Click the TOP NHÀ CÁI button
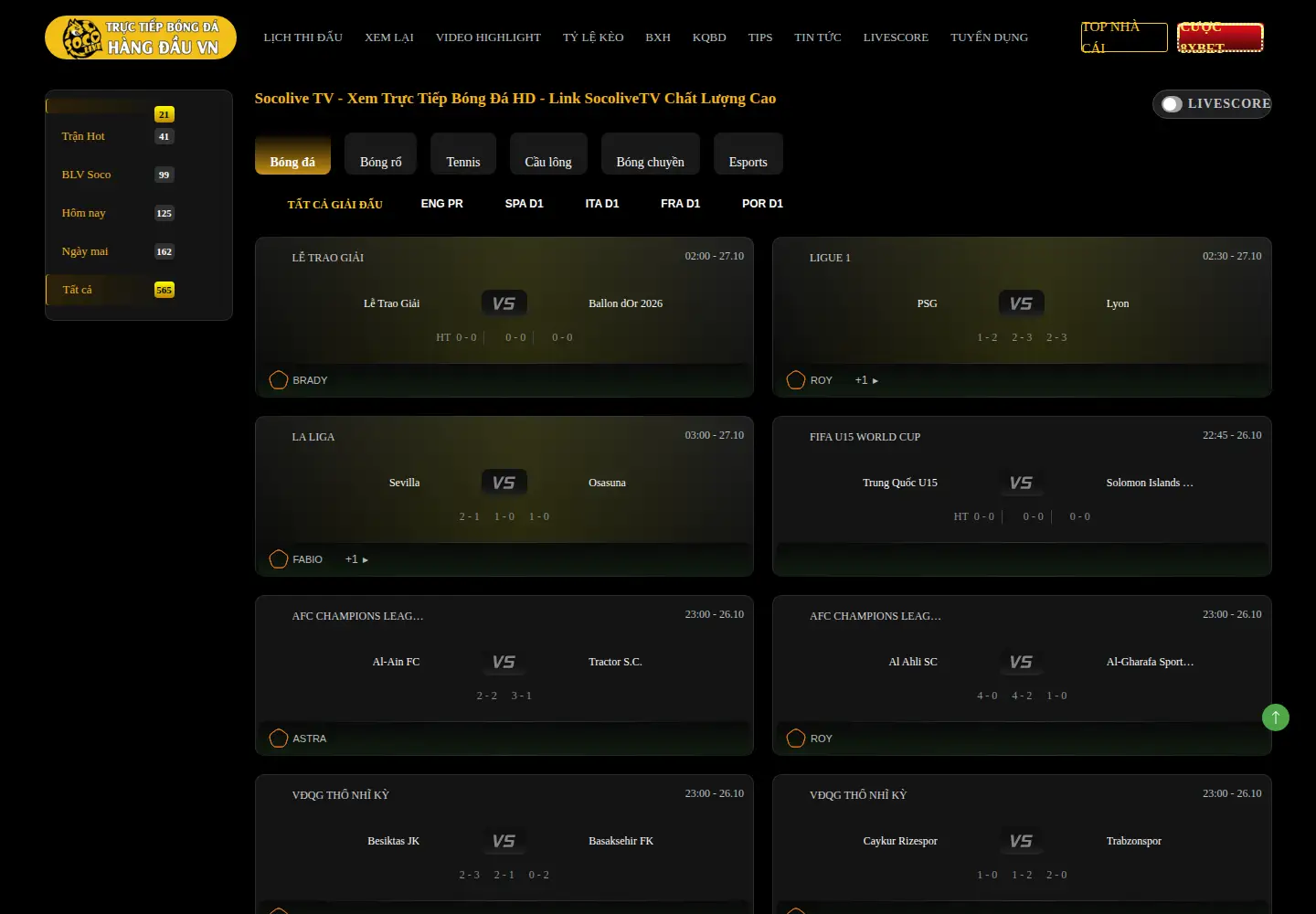This screenshot has height=914, width=1316. (x=1124, y=37)
